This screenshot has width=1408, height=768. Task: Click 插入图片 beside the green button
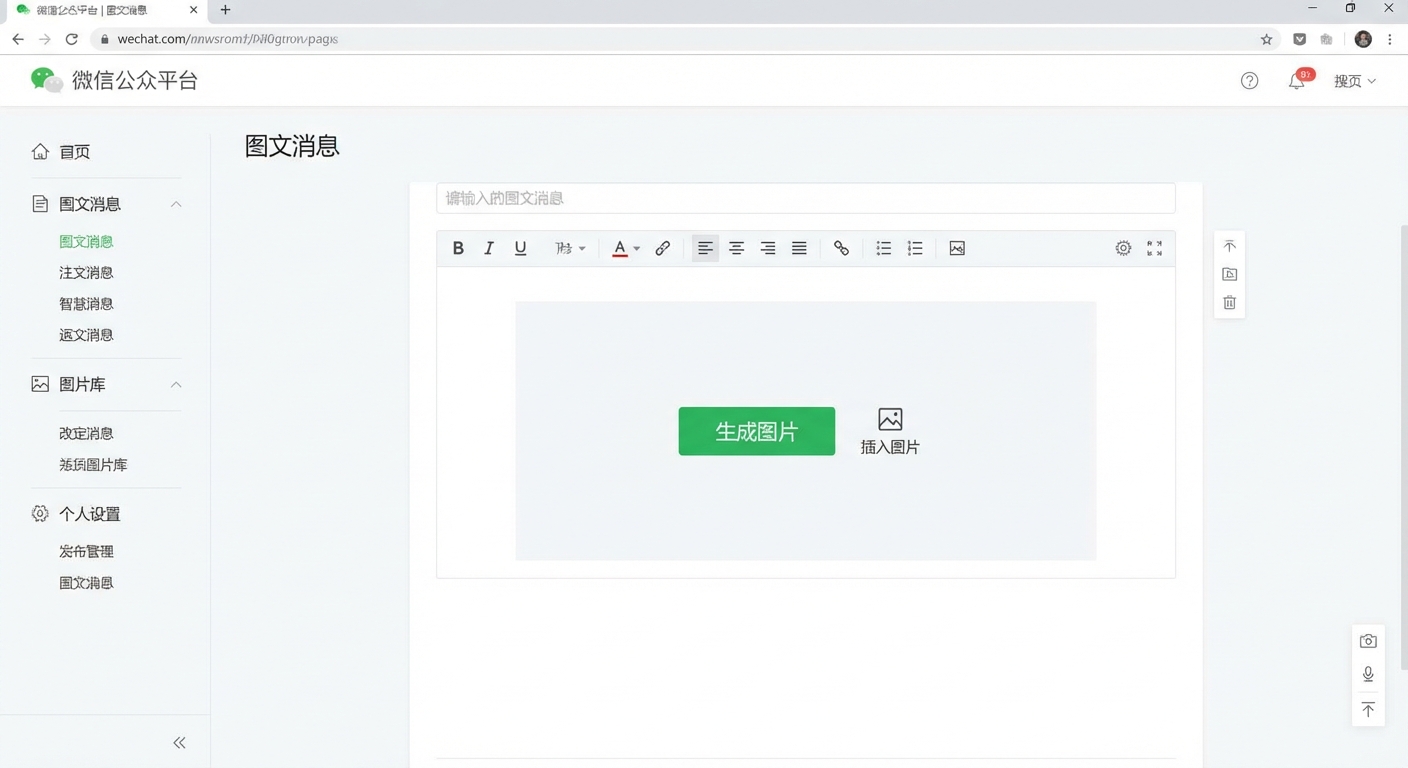890,431
